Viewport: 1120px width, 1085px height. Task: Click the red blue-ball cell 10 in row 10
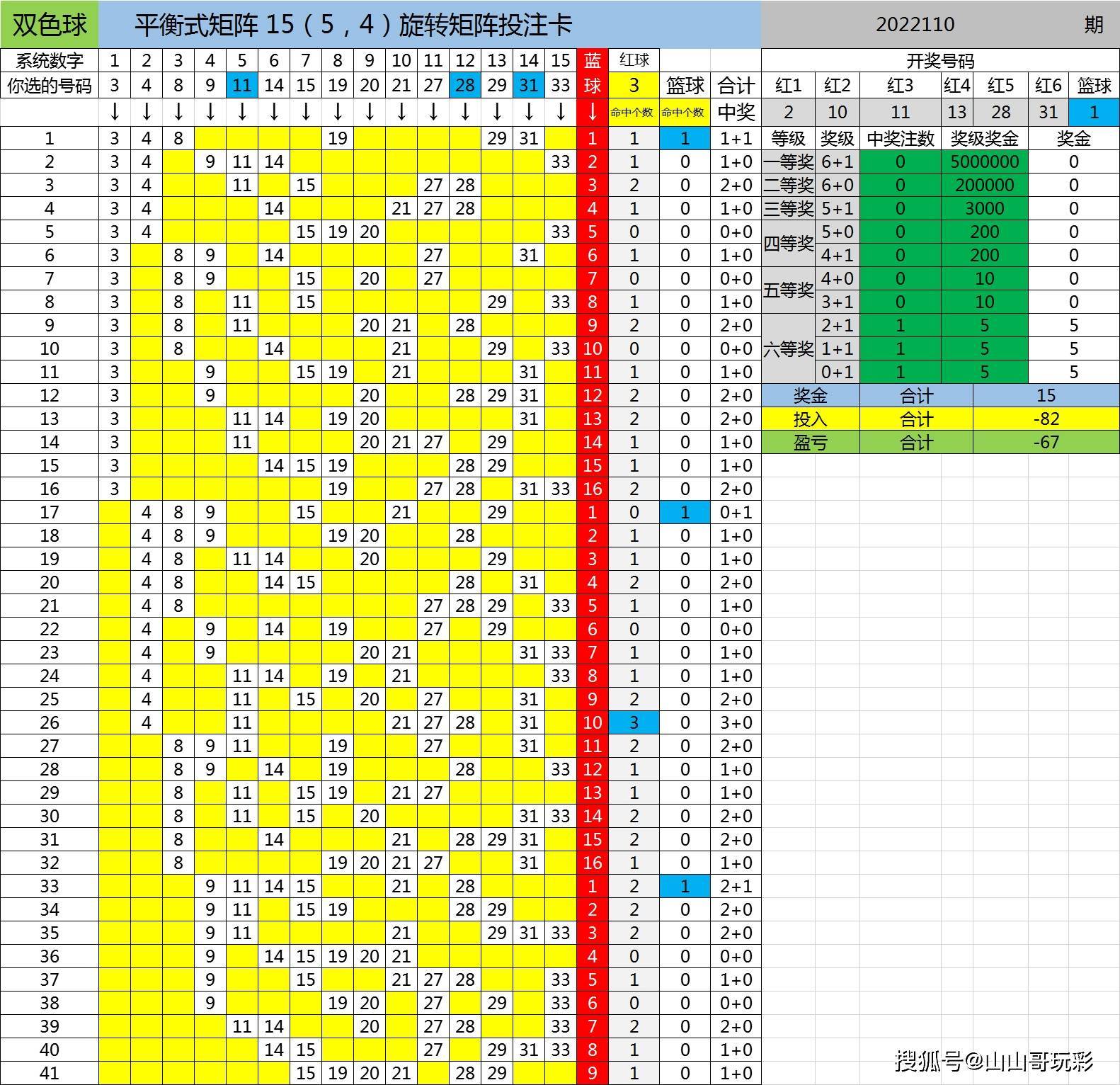click(593, 349)
